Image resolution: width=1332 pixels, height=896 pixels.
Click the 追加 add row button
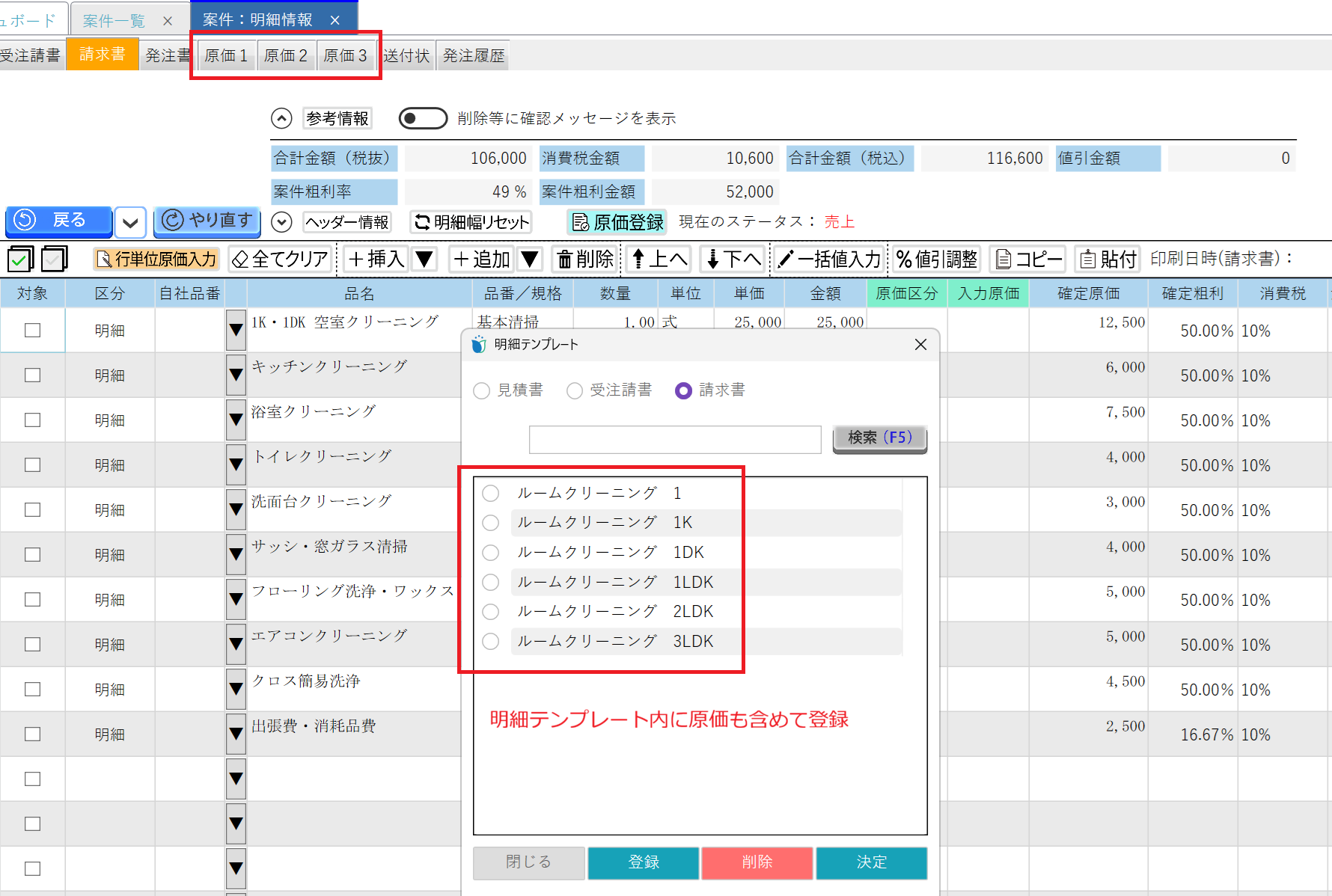point(481,259)
